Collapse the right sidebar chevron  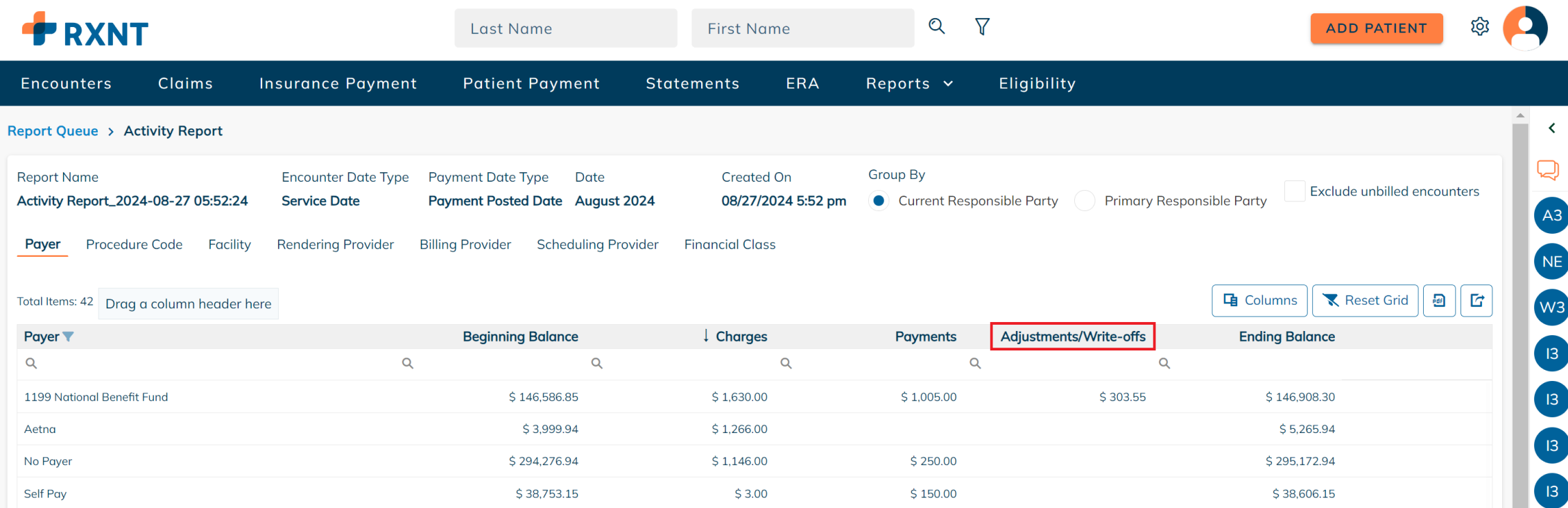click(x=1551, y=128)
